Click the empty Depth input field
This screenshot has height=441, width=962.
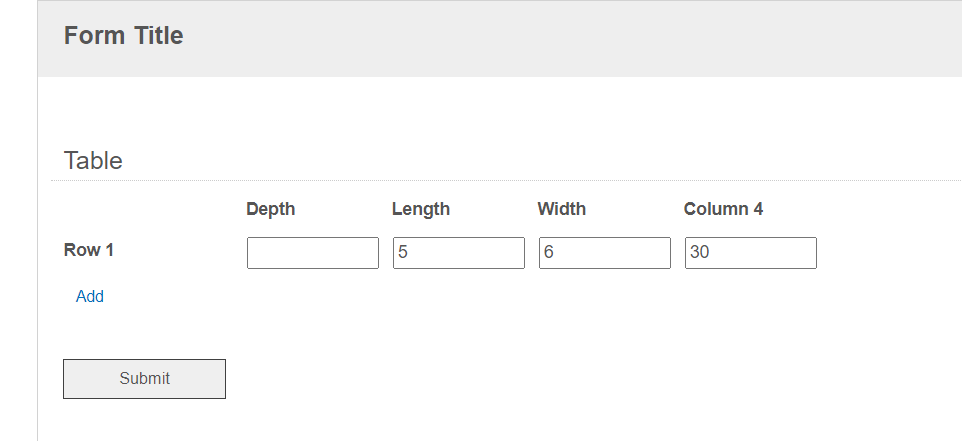(x=313, y=253)
